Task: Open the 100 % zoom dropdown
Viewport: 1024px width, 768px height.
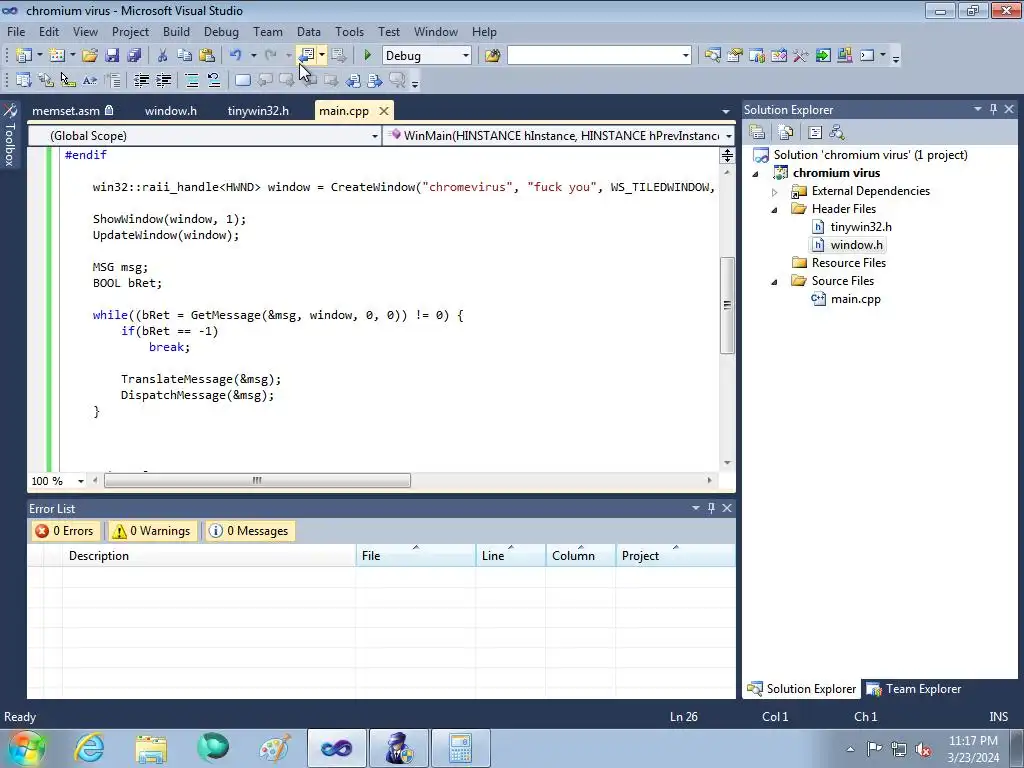Action: (x=80, y=481)
